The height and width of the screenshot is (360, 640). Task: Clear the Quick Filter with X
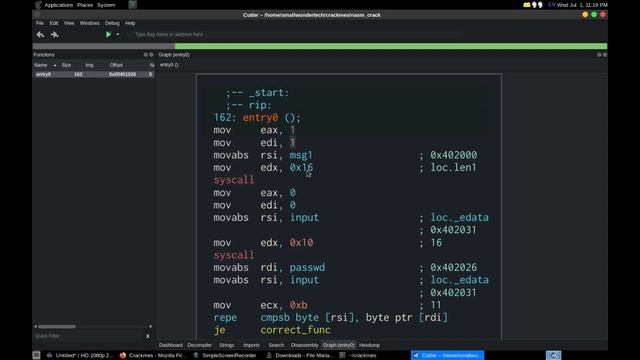click(x=148, y=336)
